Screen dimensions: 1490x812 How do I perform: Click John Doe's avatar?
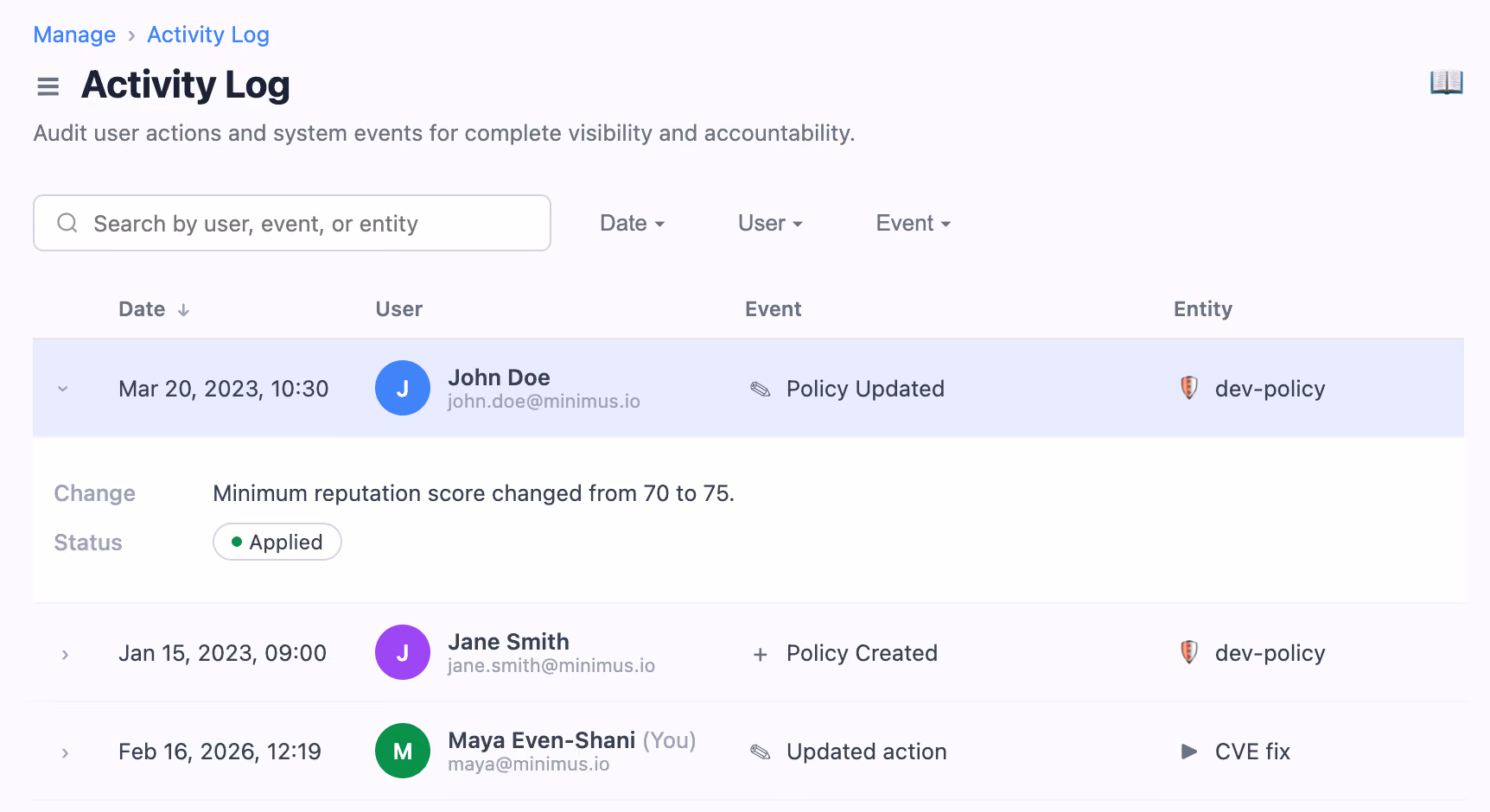403,388
